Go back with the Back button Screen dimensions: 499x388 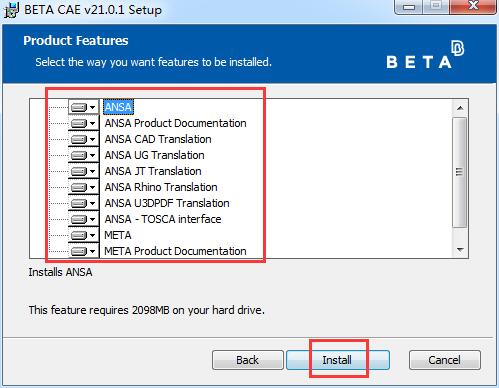point(248,360)
